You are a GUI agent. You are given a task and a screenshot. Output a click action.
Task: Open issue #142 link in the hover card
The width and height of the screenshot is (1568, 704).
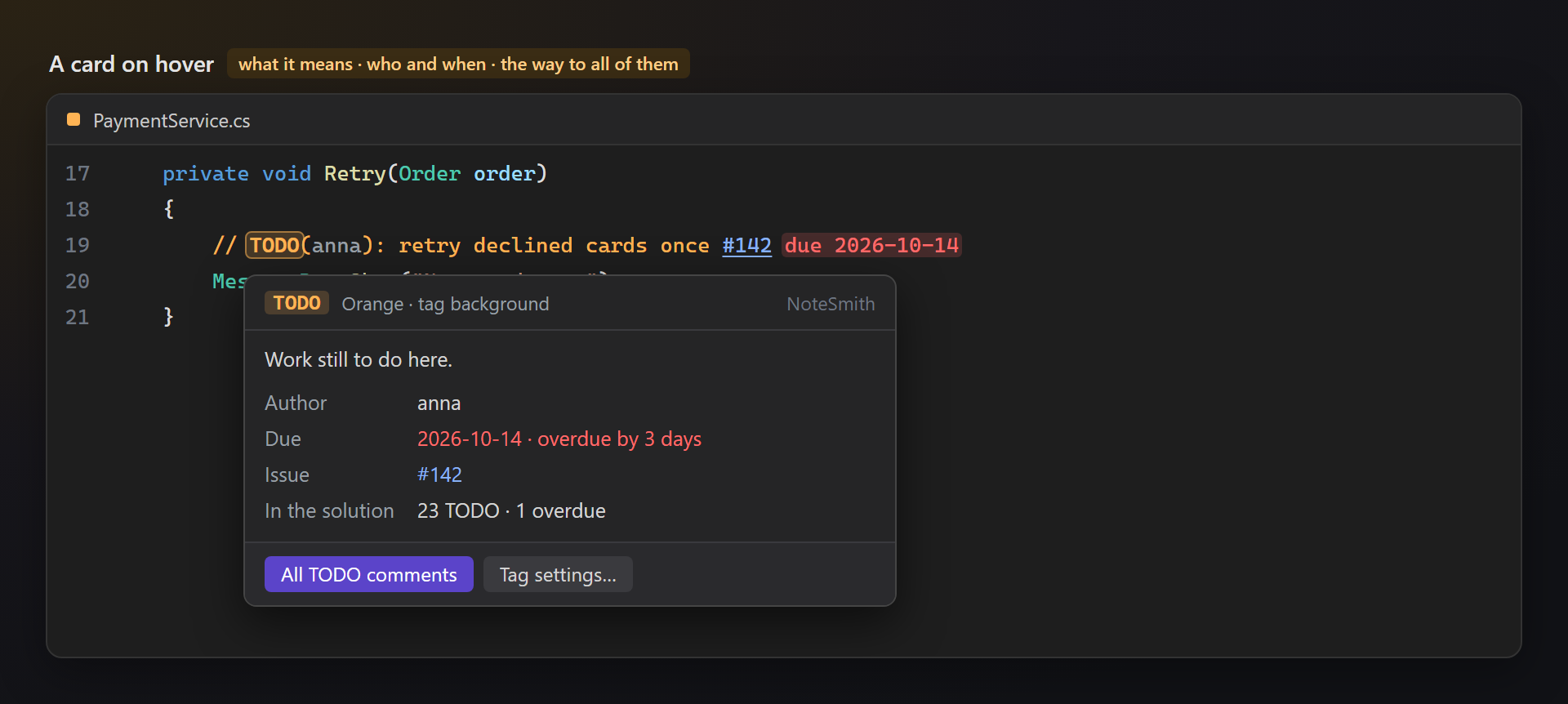tap(439, 475)
